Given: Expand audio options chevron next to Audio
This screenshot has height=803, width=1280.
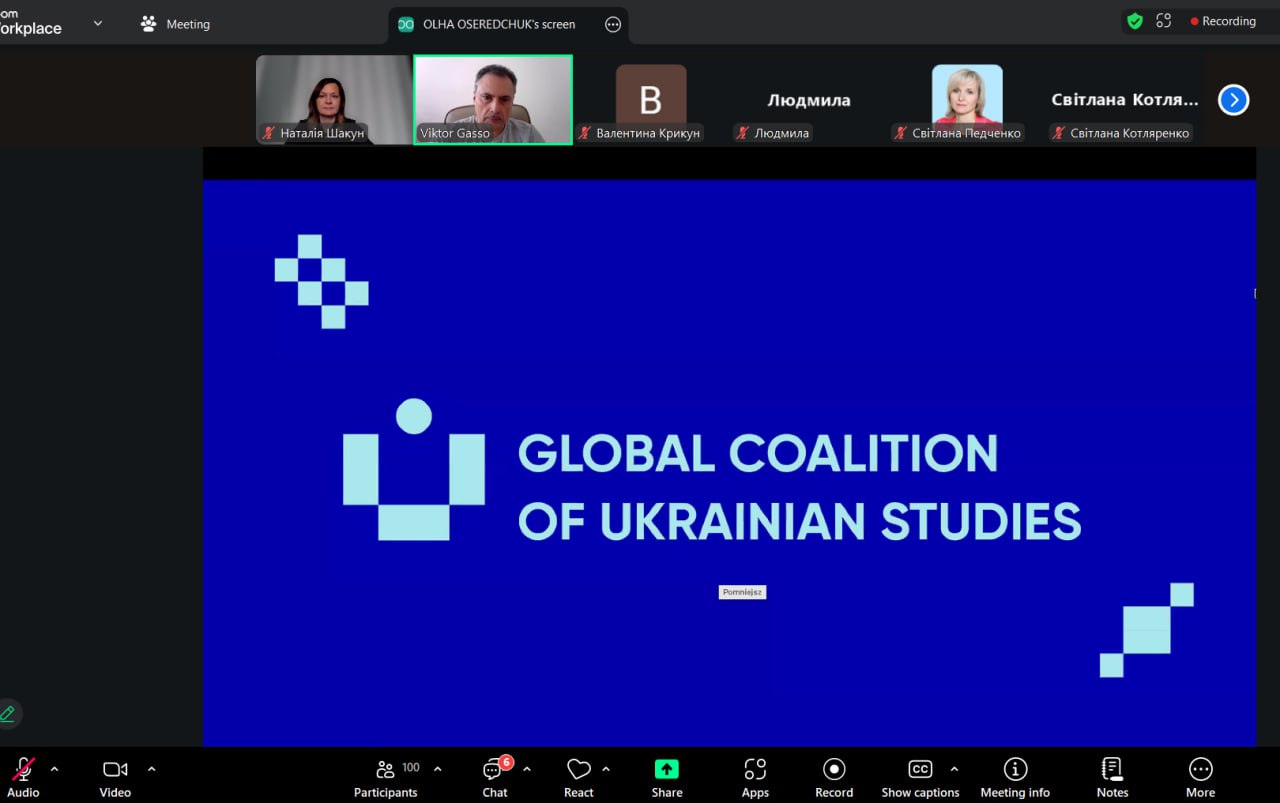Looking at the screenshot, I should [54, 769].
